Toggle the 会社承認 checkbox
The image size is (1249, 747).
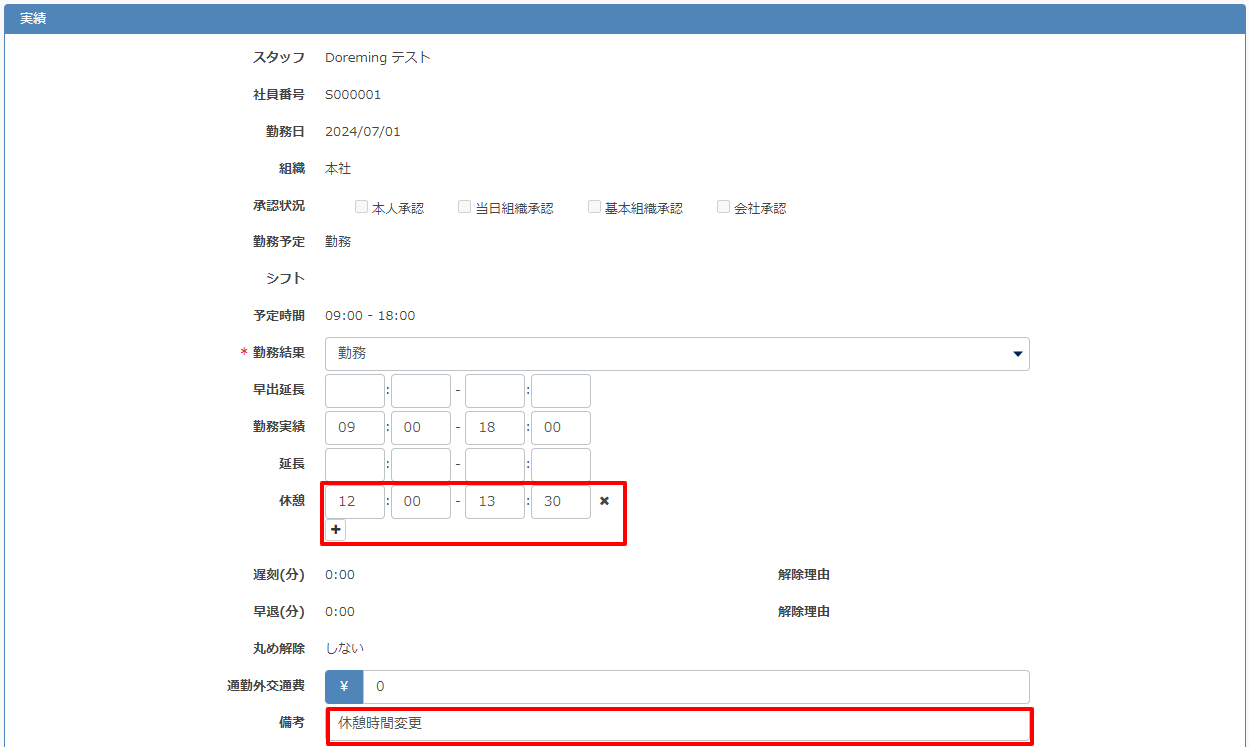(x=724, y=207)
